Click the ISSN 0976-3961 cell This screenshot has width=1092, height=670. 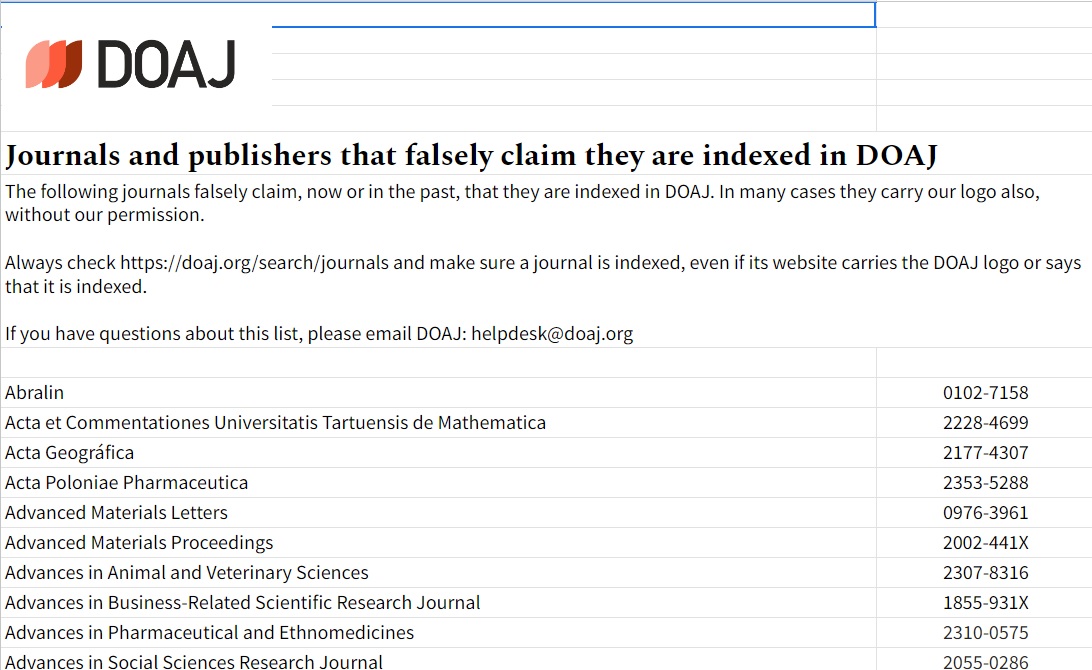pos(985,513)
